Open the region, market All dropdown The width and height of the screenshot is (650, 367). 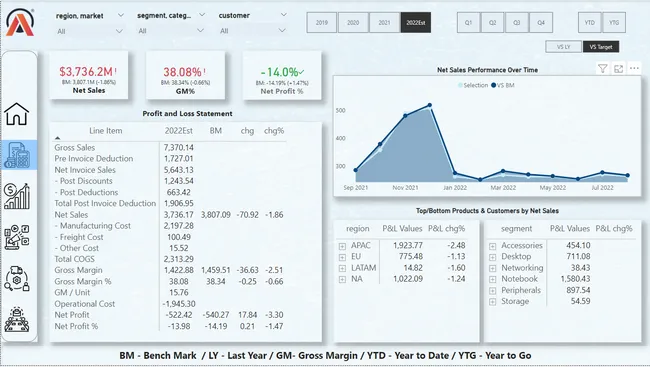click(x=89, y=31)
